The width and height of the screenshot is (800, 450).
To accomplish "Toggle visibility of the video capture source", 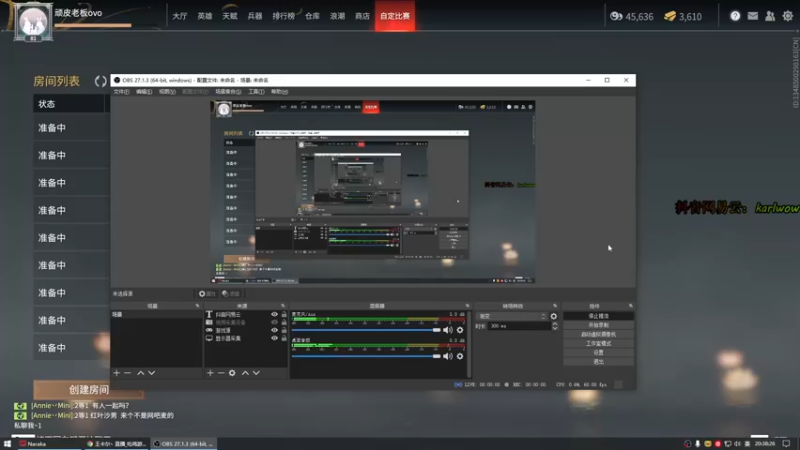I will click(274, 322).
